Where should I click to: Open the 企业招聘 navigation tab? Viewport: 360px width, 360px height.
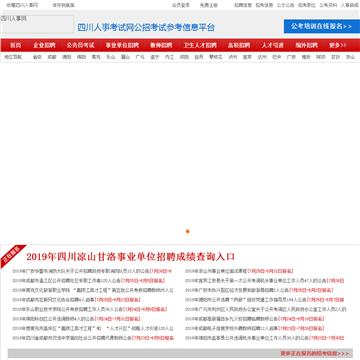(x=44, y=45)
